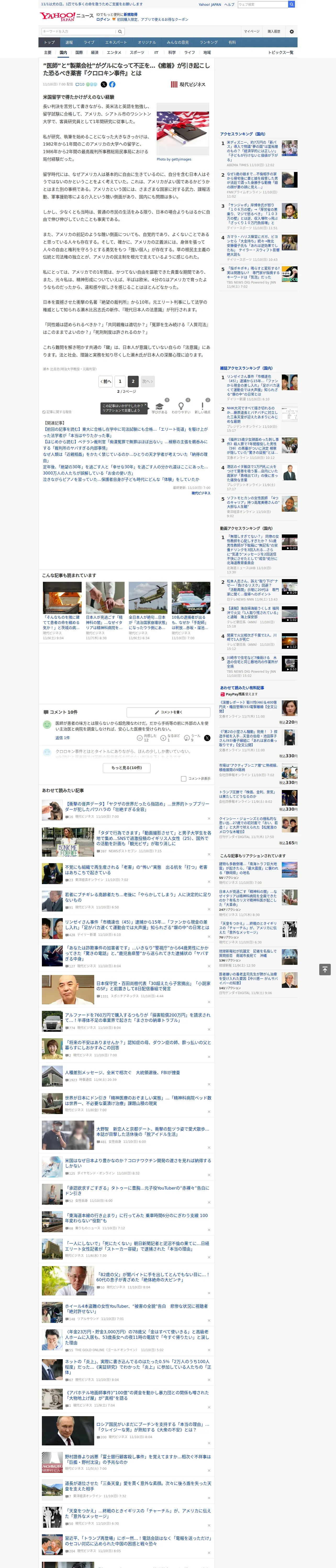The height and width of the screenshot is (1568, 336).
Task: Open 日本保守党・百田尚樹代表 article link
Action: click(x=153, y=985)
